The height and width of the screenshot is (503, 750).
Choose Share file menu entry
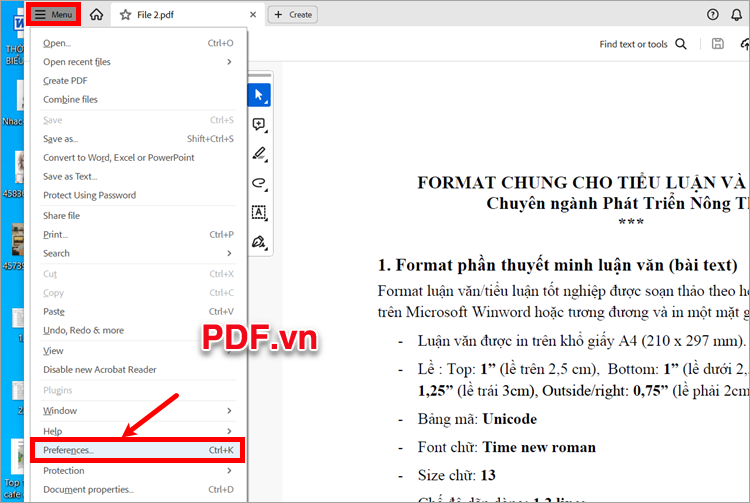tap(138, 216)
